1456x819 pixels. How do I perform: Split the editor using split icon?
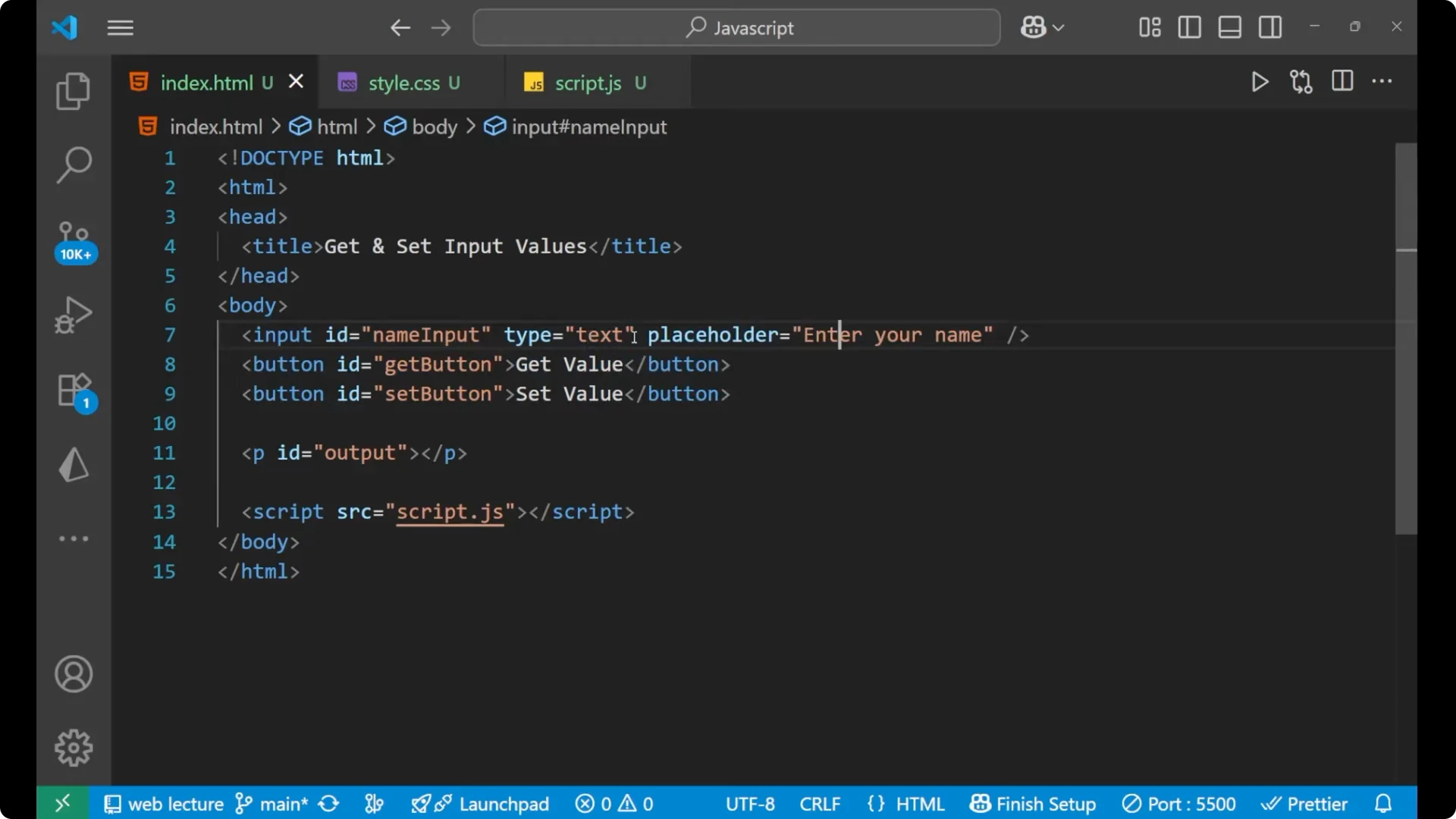click(x=1341, y=82)
